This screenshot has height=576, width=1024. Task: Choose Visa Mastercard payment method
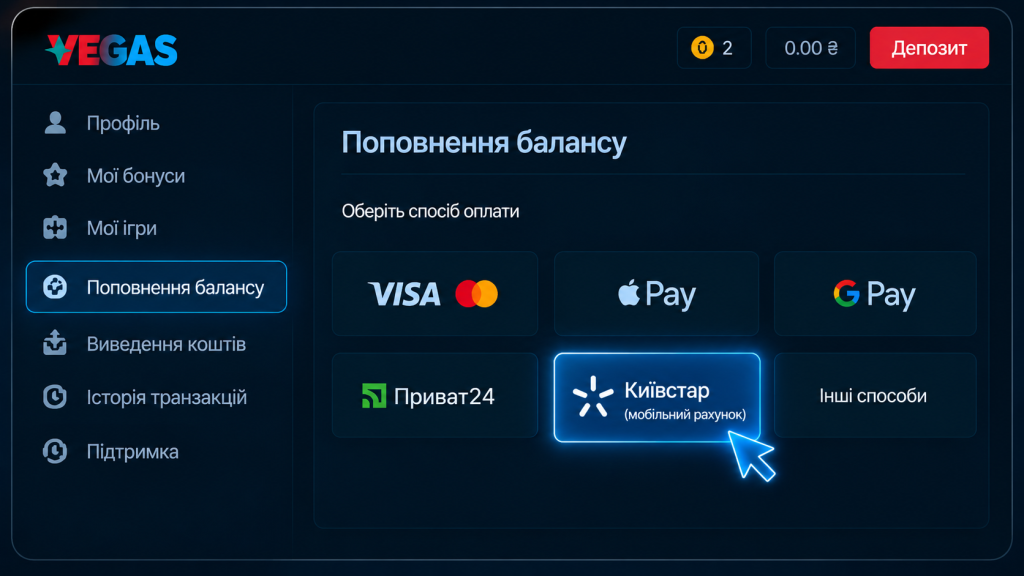pos(435,293)
